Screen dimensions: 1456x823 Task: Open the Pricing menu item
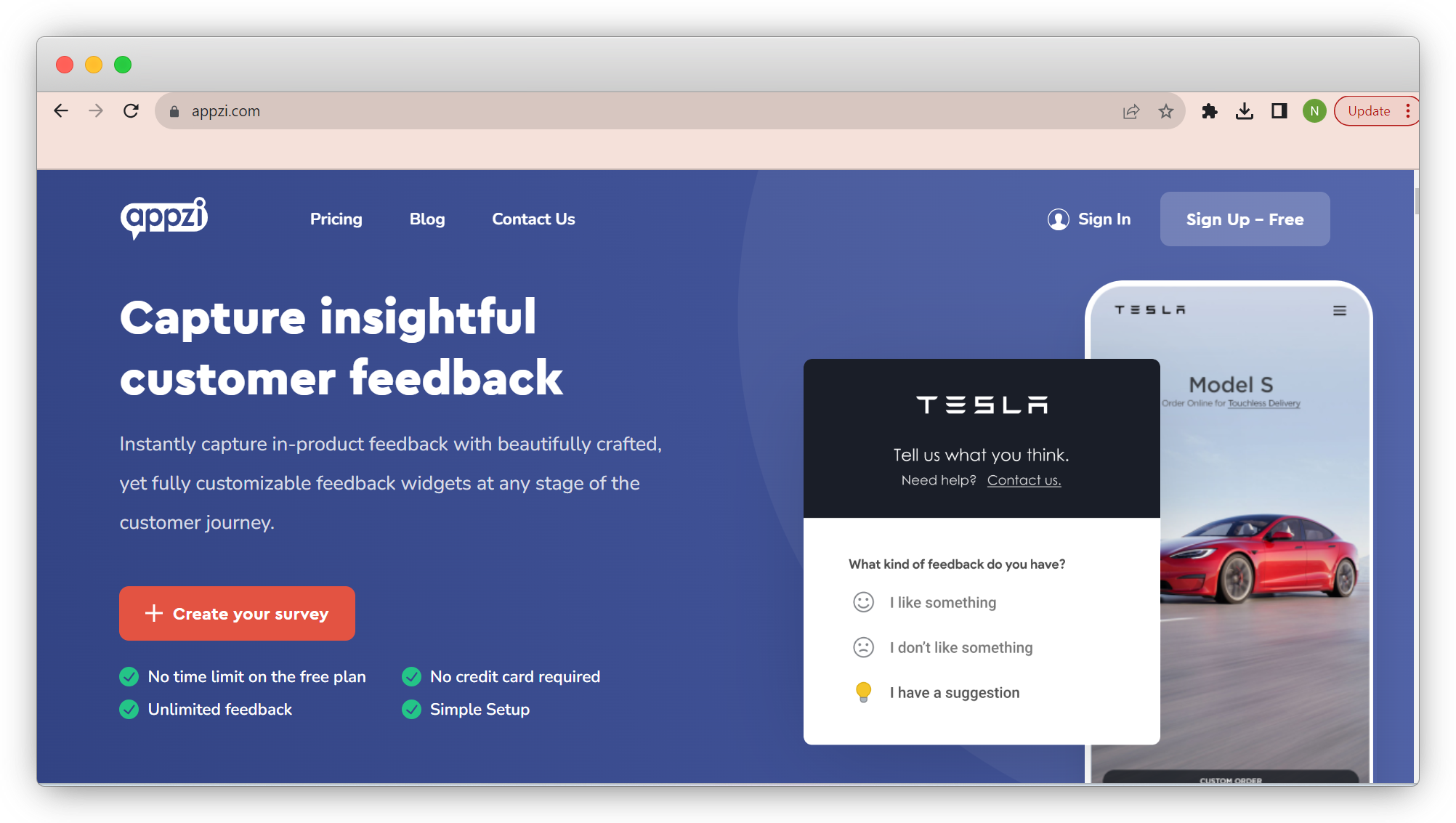click(x=335, y=219)
